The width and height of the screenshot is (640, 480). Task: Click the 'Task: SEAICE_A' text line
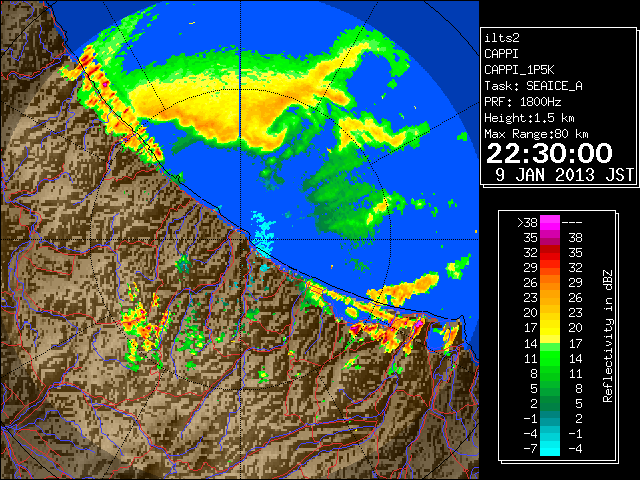coord(533,86)
